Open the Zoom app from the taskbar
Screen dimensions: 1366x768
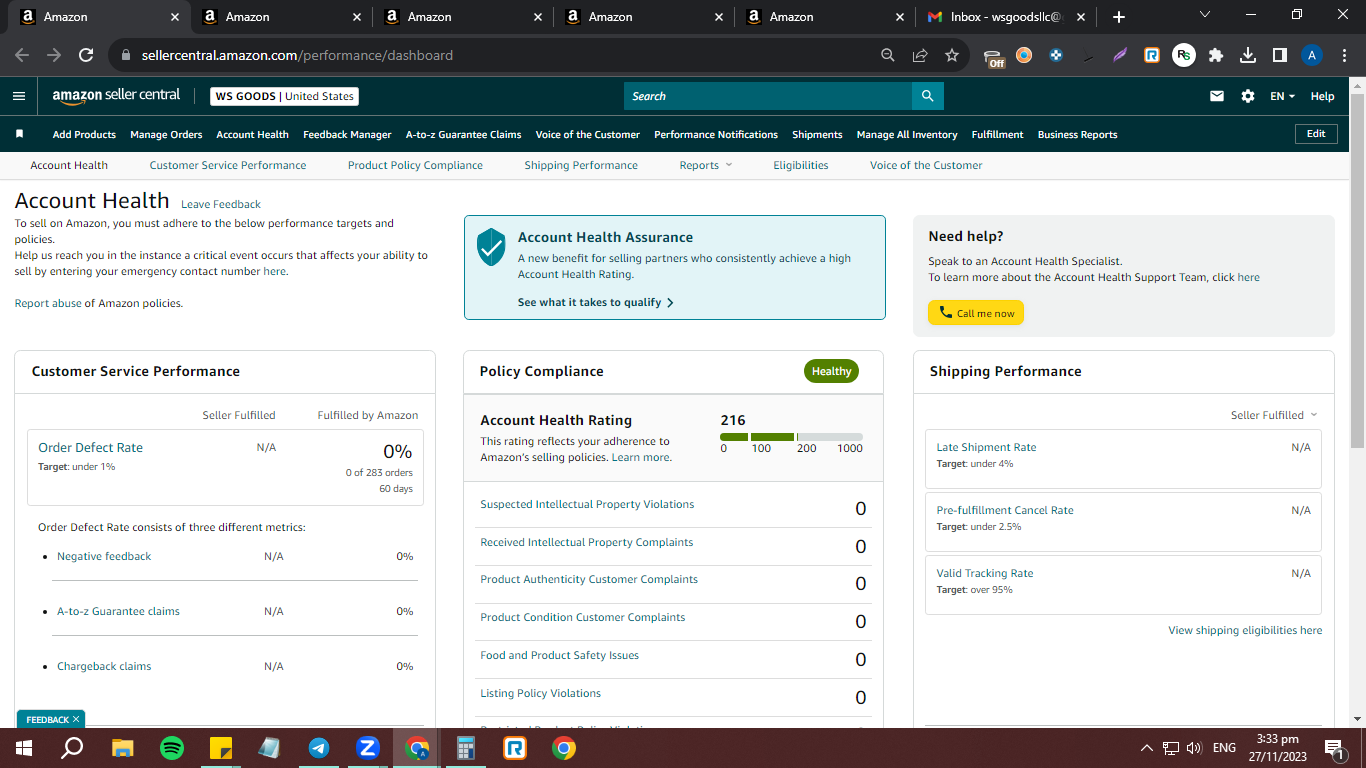tap(368, 748)
